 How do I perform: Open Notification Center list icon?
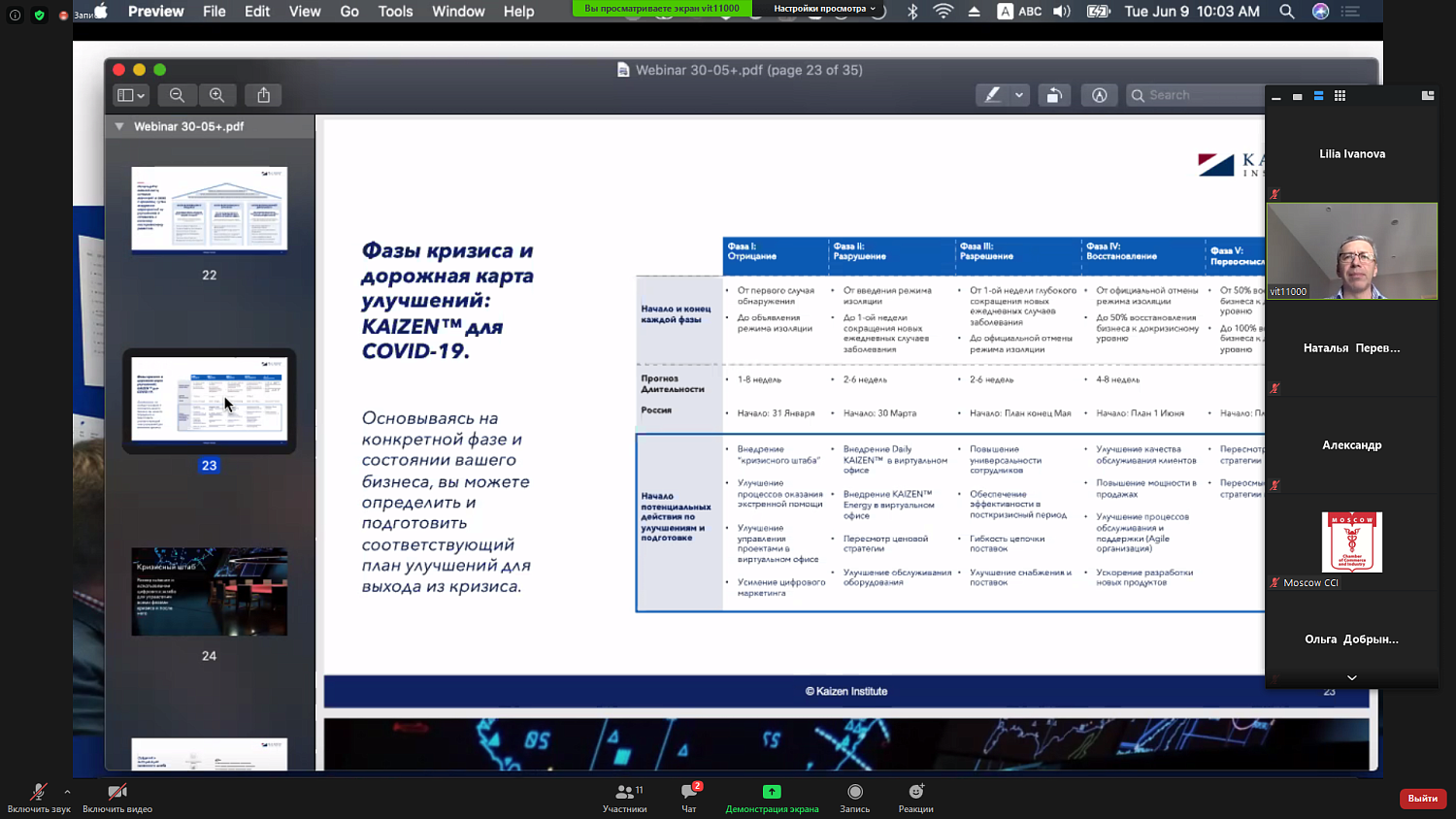pyautogui.click(x=1350, y=12)
